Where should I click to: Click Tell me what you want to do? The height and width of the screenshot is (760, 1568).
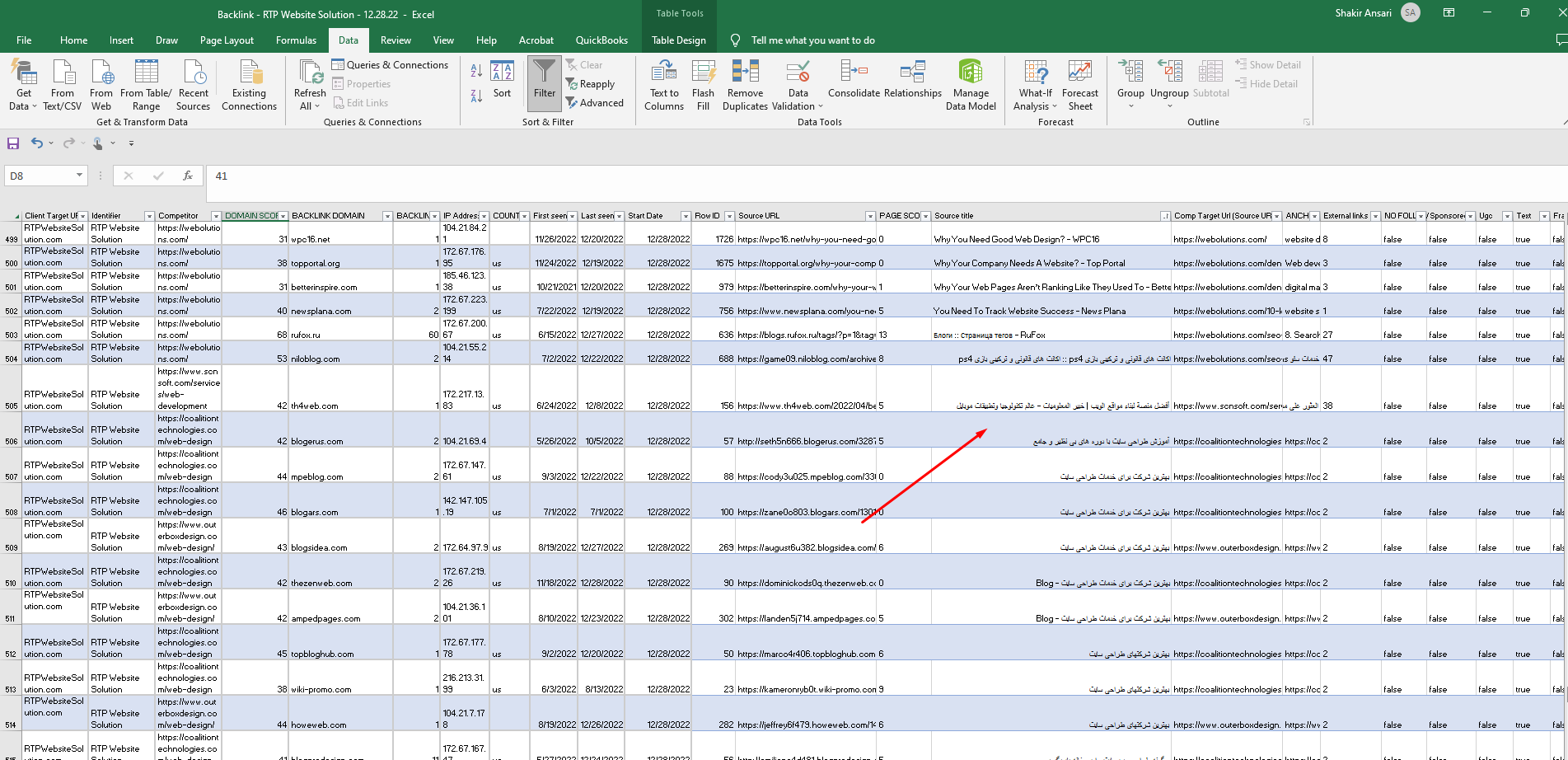pyautogui.click(x=812, y=40)
